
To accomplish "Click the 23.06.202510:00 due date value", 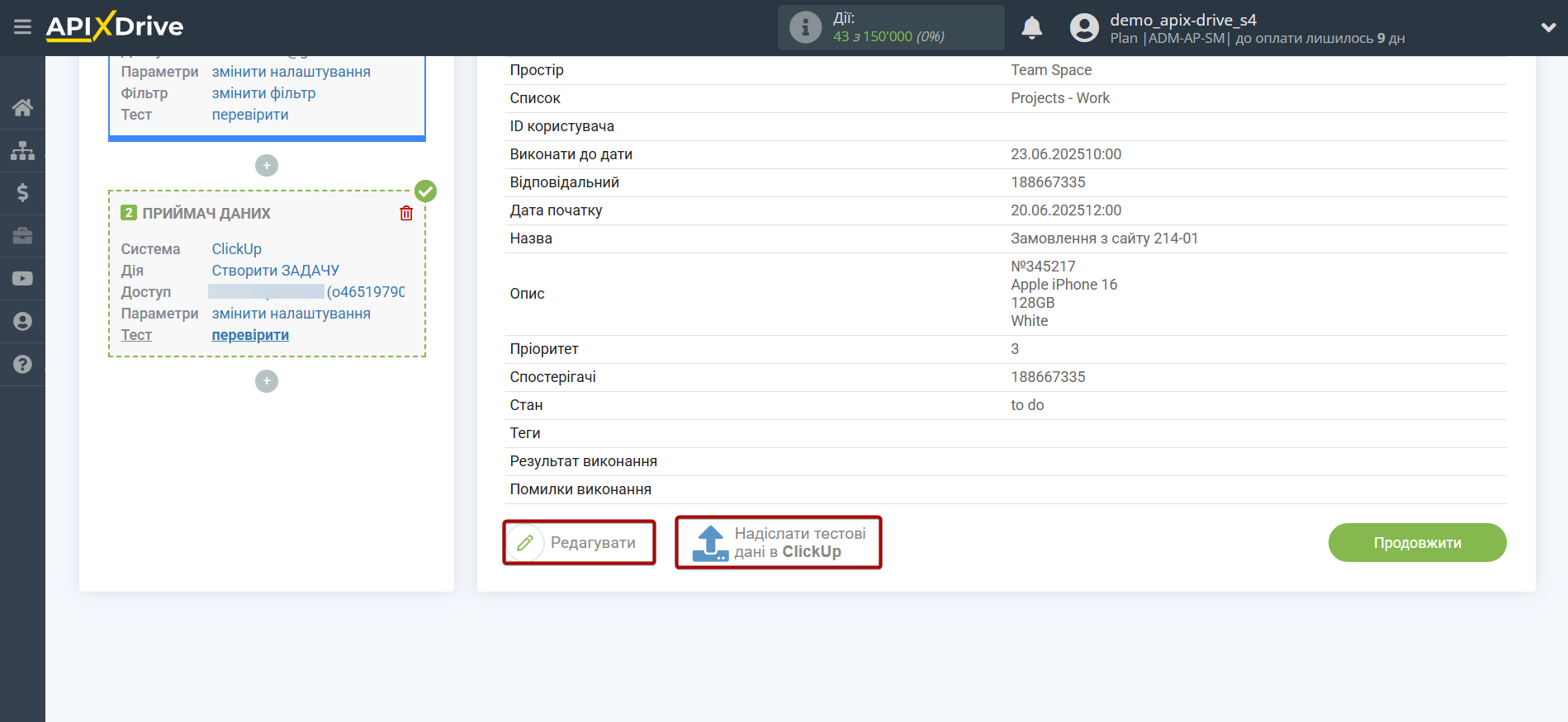I will pos(1066,154).
